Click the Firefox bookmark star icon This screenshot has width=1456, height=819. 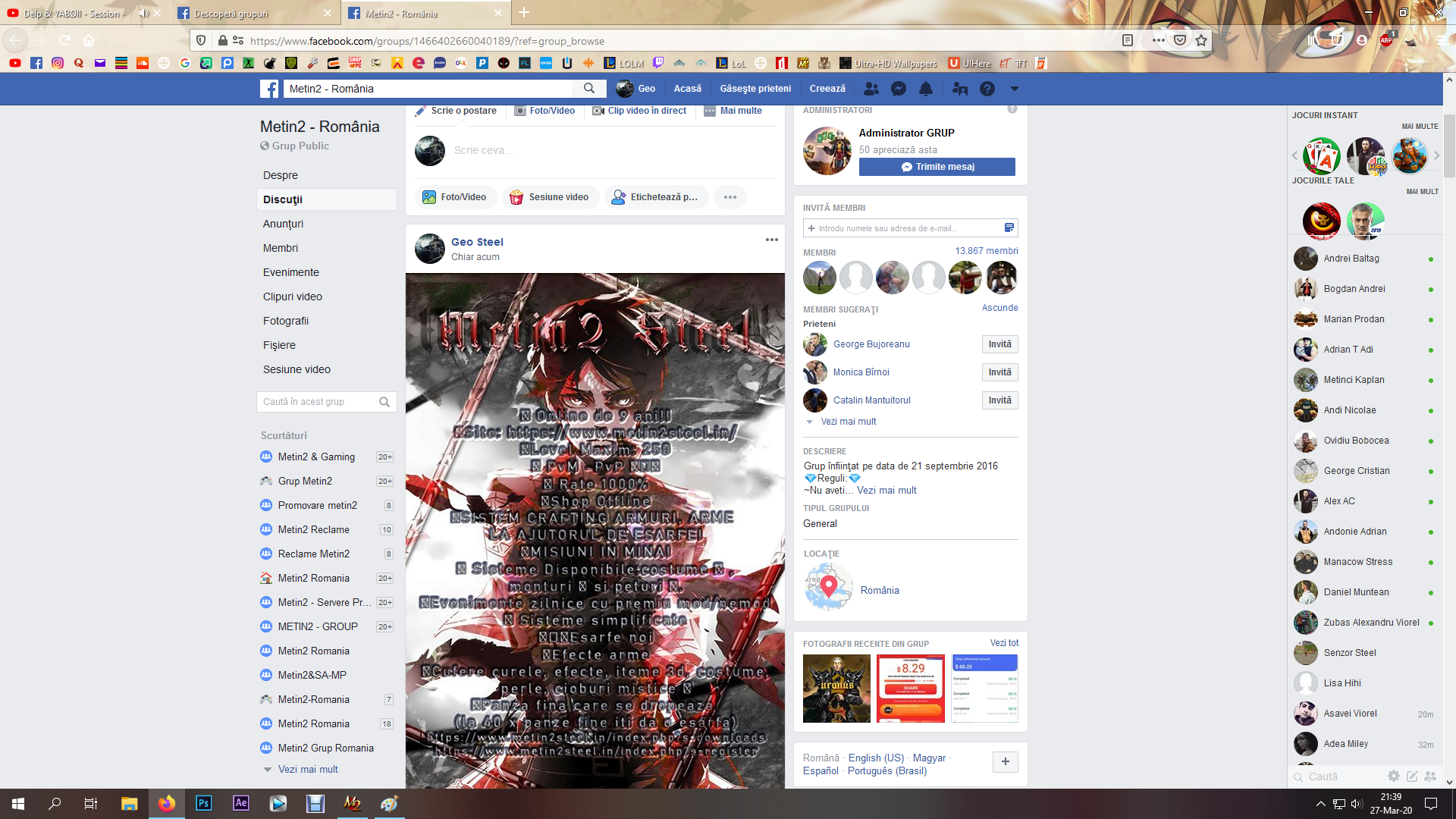(x=1201, y=41)
